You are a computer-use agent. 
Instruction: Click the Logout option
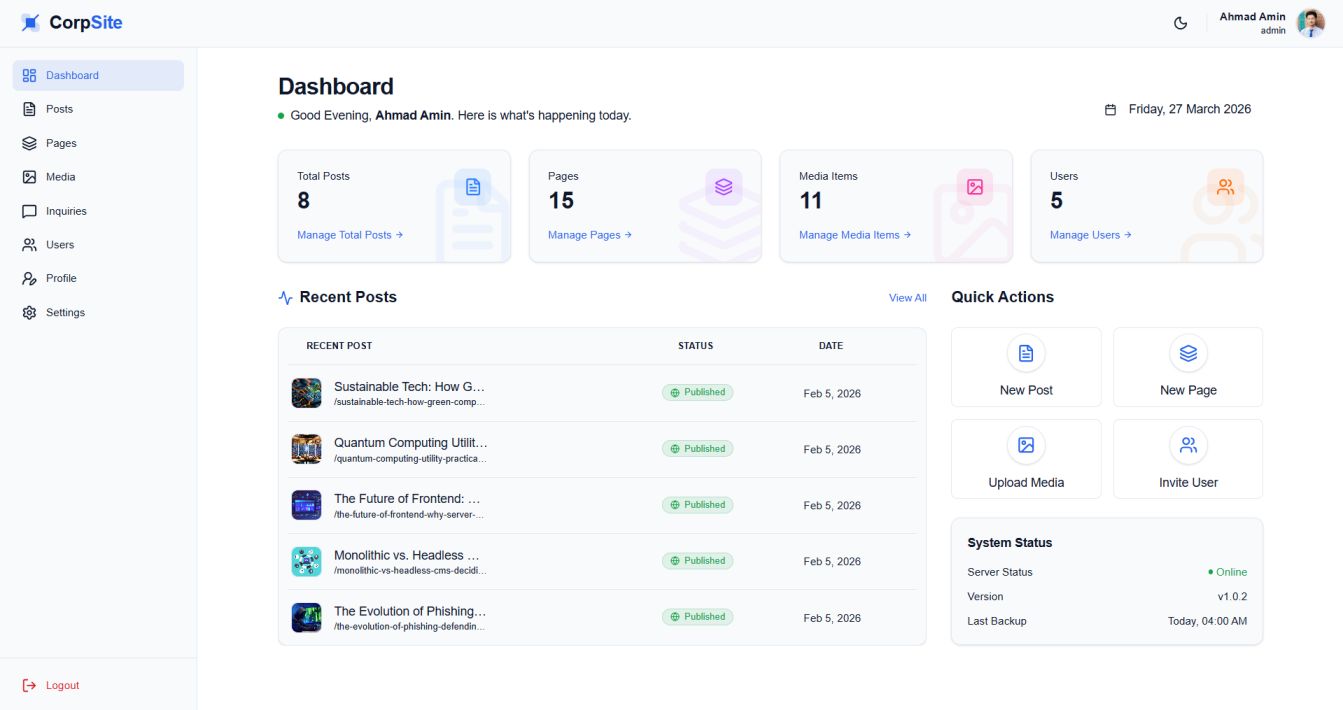click(51, 685)
